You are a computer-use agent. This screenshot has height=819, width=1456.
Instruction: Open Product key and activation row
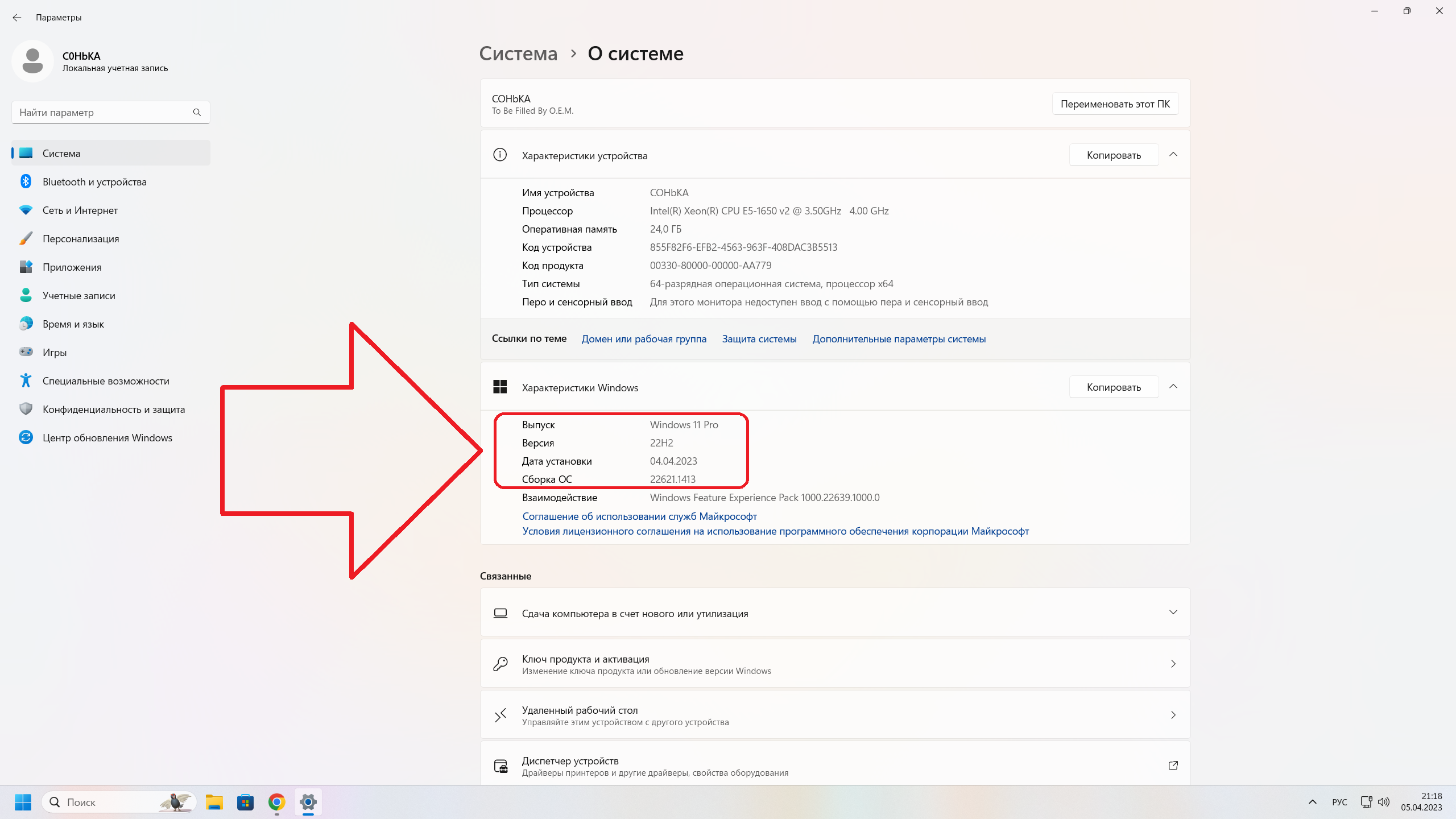(835, 664)
